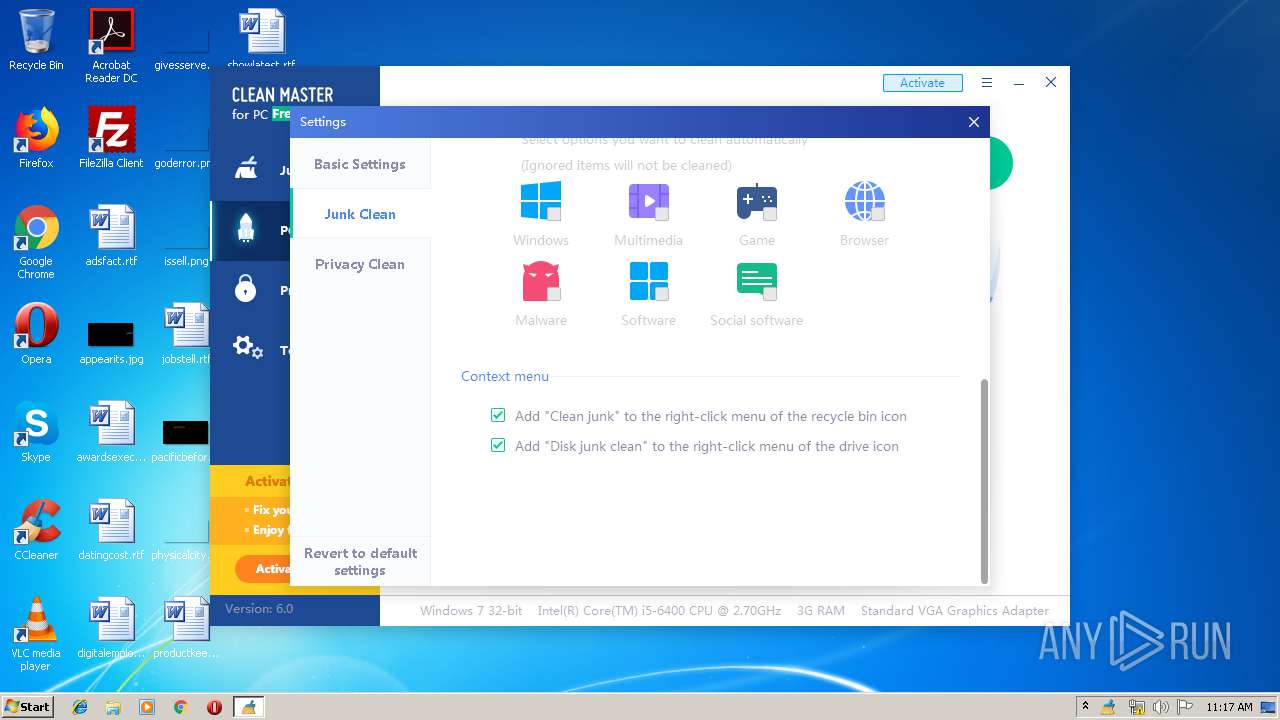Click the Activate button in the title bar
This screenshot has width=1280, height=720.
point(922,83)
